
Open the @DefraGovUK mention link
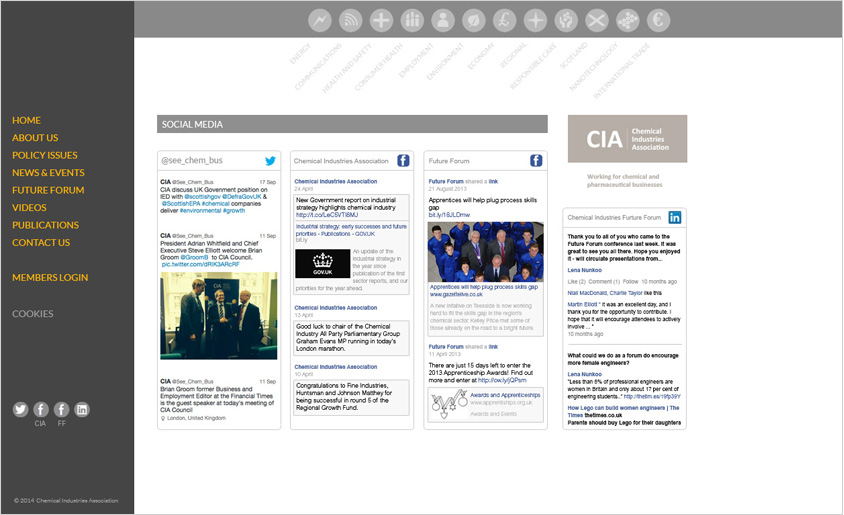pos(242,197)
